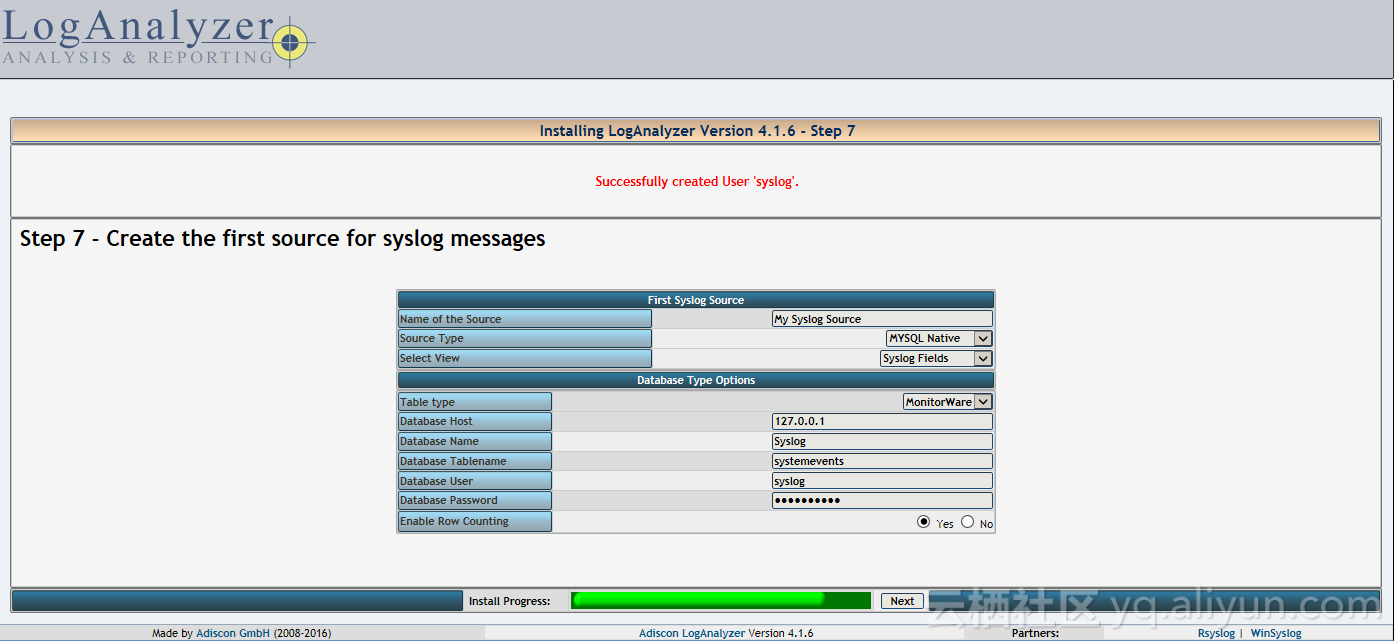The width and height of the screenshot is (1395, 641).
Task: Click the 'Database Name' label
Action: coord(475,441)
